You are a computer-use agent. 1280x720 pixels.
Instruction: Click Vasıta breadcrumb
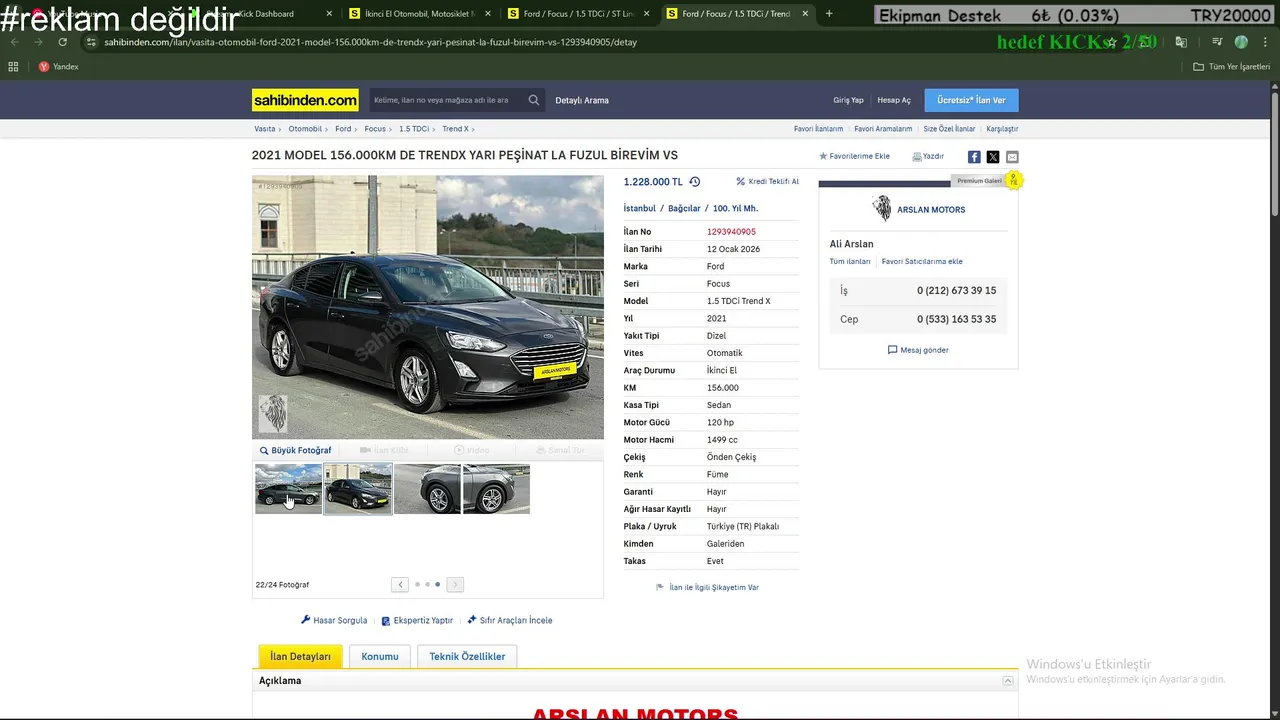click(x=264, y=129)
